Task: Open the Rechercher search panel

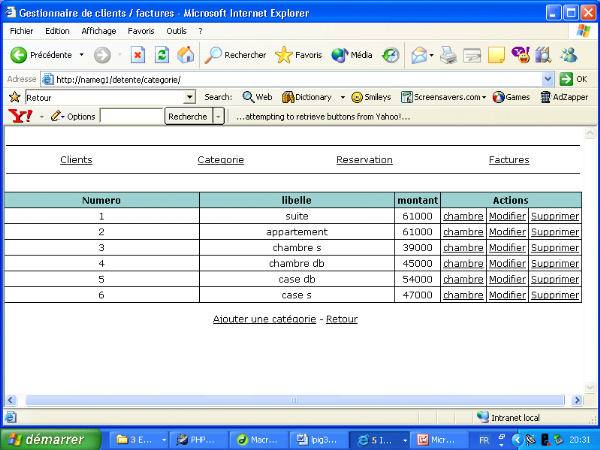Action: (x=236, y=55)
